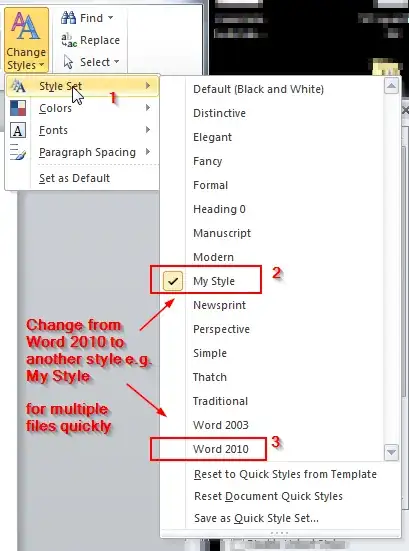
Task: Open the Colors menu entry
Action: pyautogui.click(x=83, y=108)
